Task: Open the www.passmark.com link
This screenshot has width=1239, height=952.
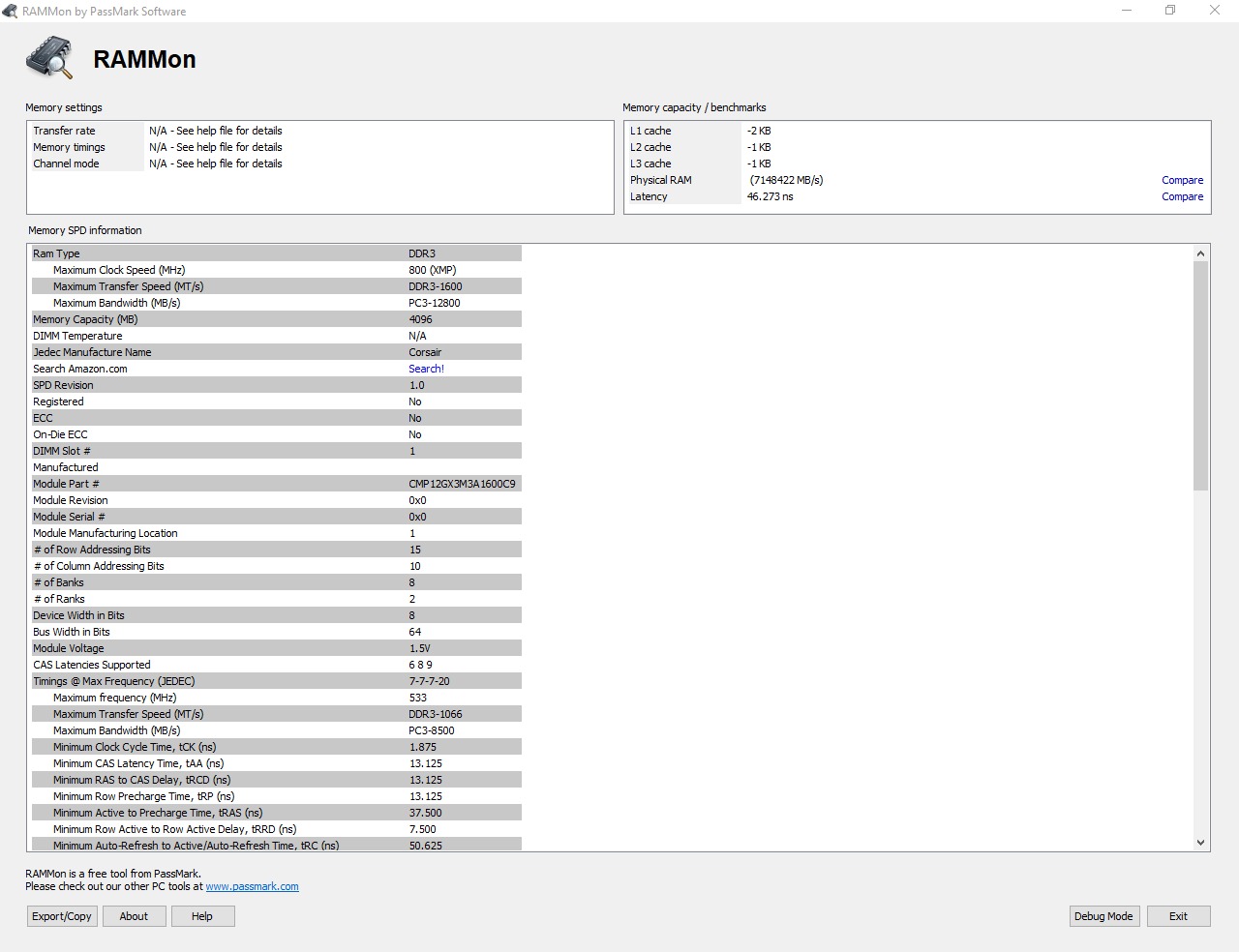Action: pyautogui.click(x=252, y=886)
